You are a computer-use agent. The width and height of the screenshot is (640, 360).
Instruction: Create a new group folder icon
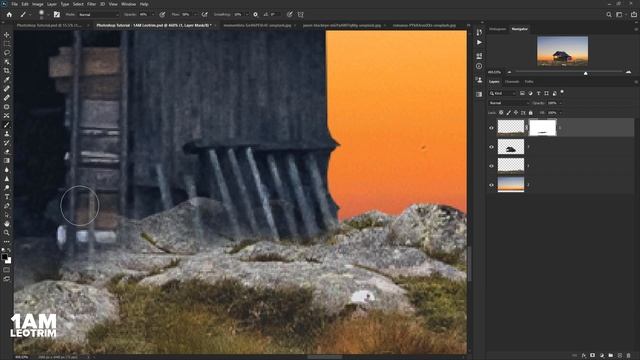(611, 356)
